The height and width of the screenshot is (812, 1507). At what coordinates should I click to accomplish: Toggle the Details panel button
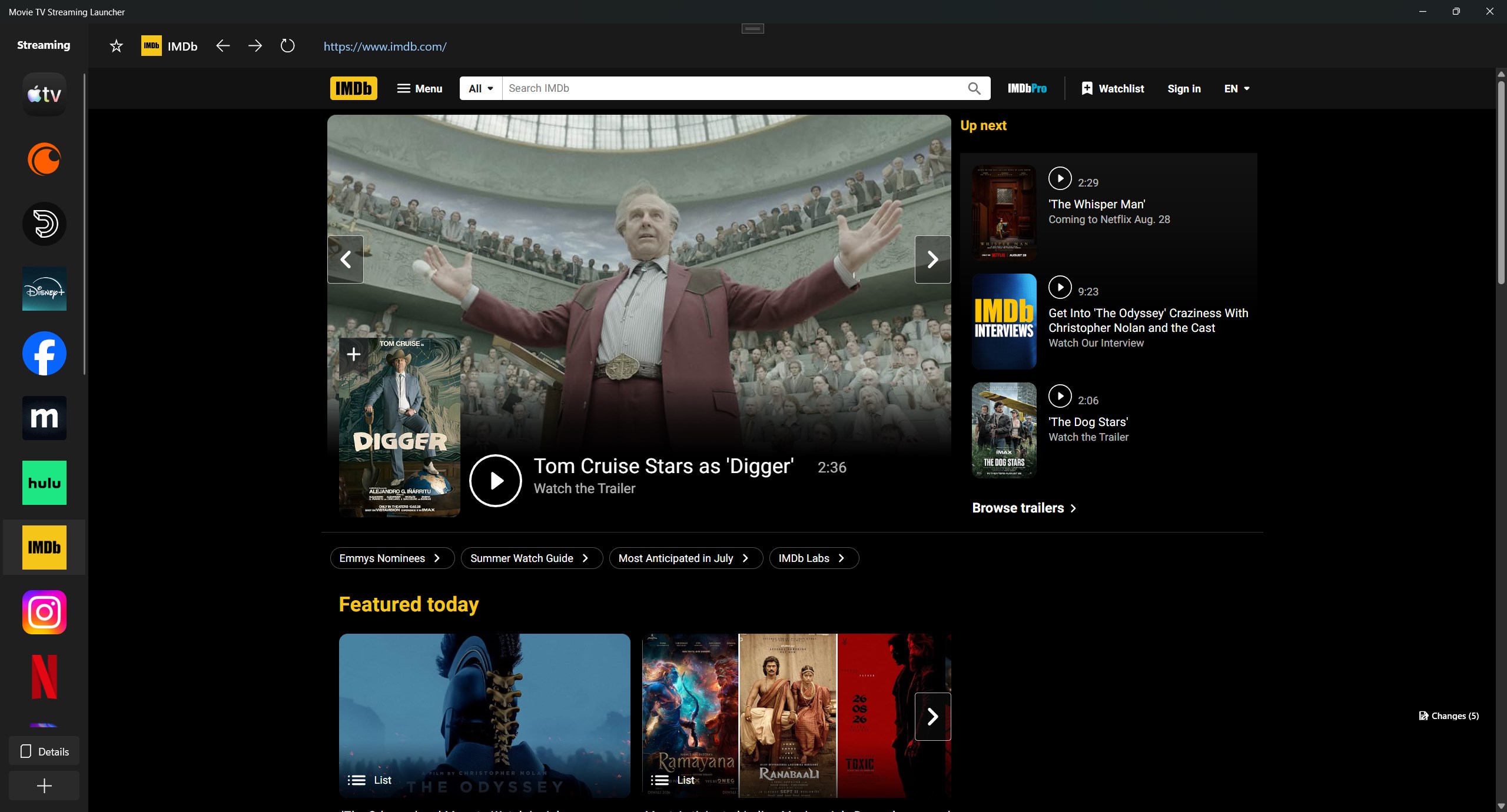[44, 751]
